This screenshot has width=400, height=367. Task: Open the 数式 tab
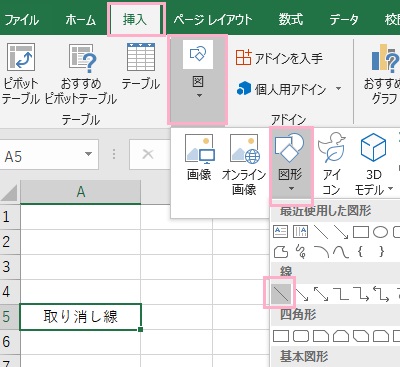coord(291,19)
